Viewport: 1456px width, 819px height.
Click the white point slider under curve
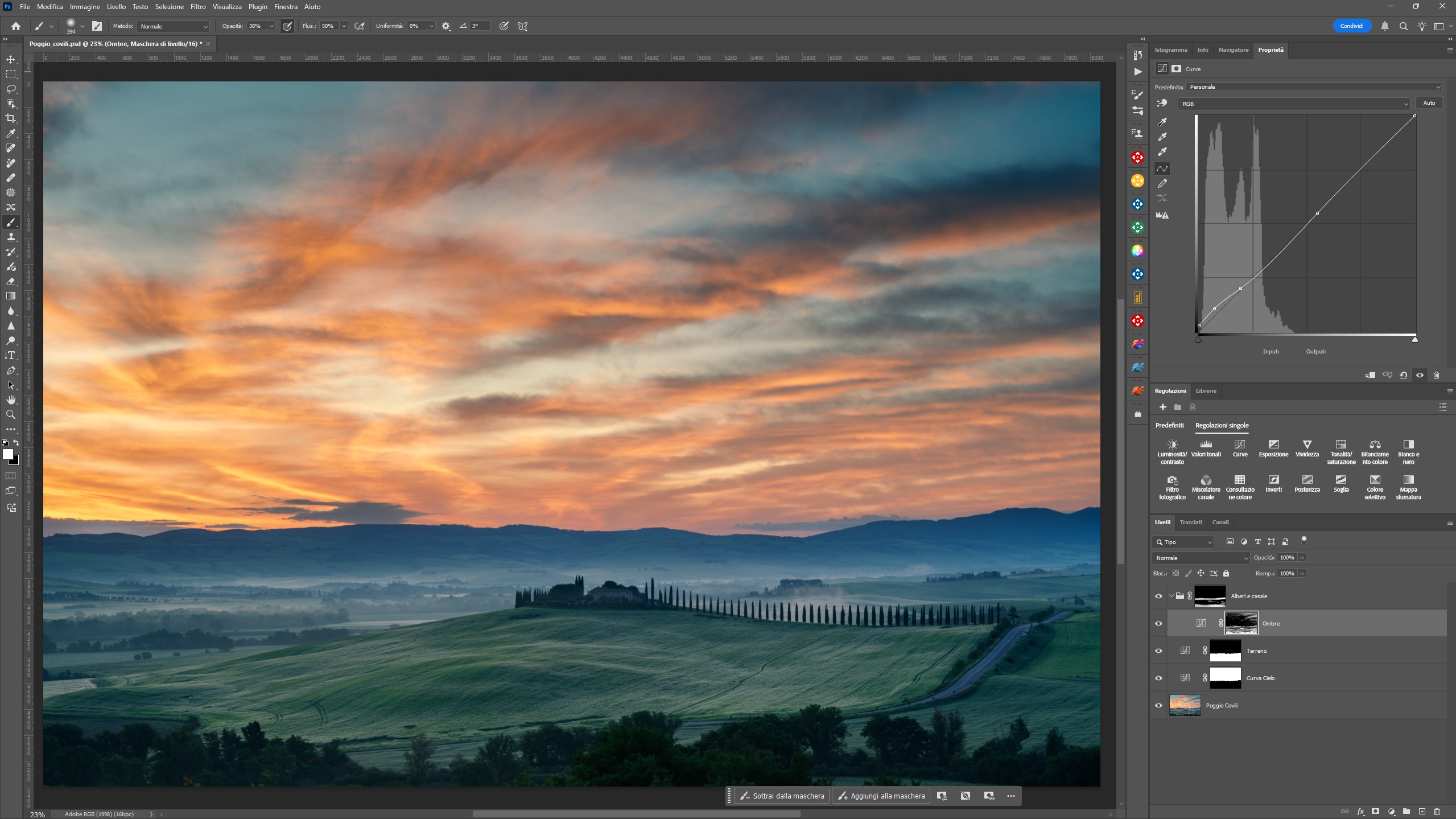1415,340
